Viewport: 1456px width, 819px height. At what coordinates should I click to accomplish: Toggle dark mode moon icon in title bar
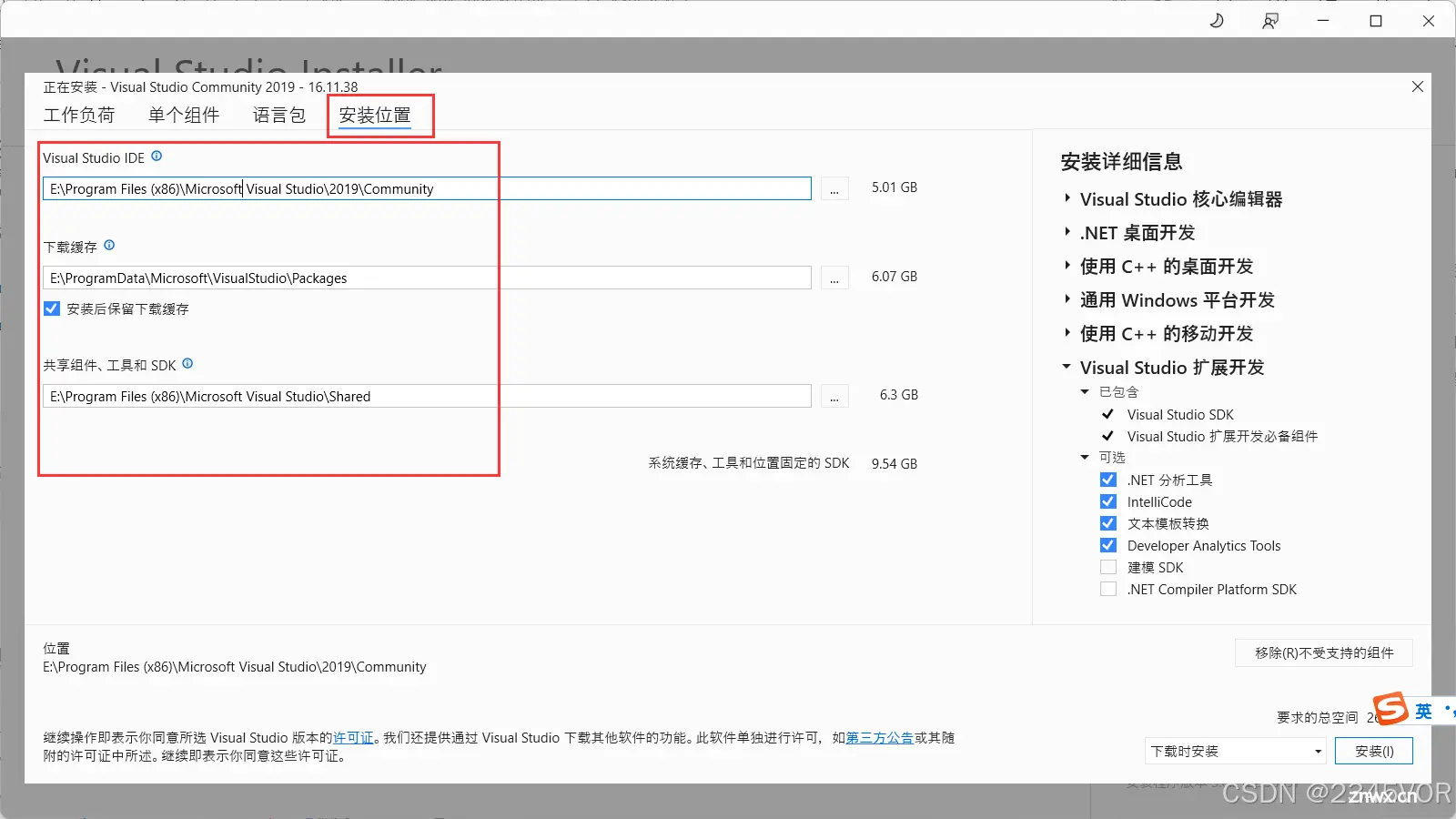point(1217,20)
